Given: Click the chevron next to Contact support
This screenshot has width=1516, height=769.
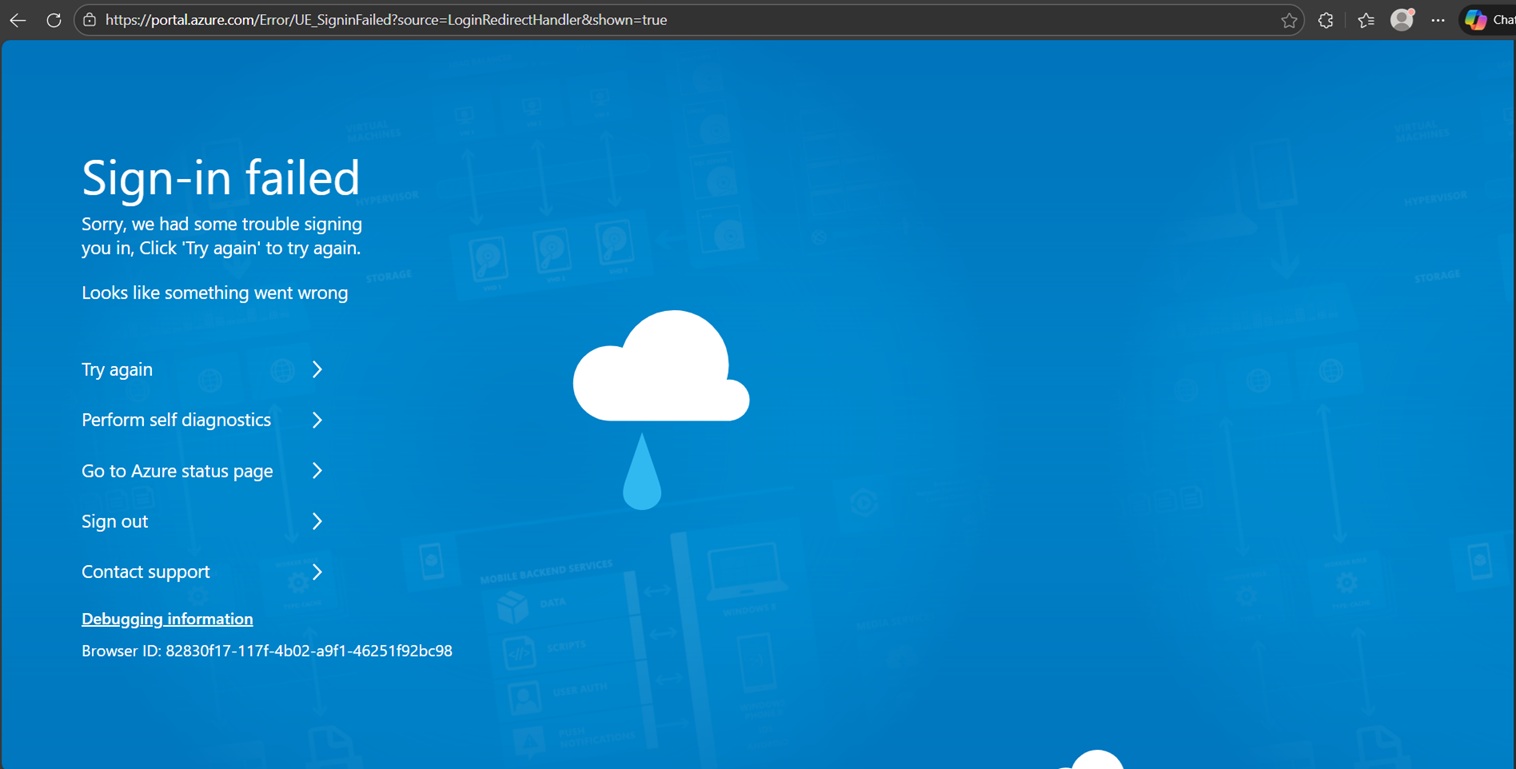Looking at the screenshot, I should click(317, 572).
